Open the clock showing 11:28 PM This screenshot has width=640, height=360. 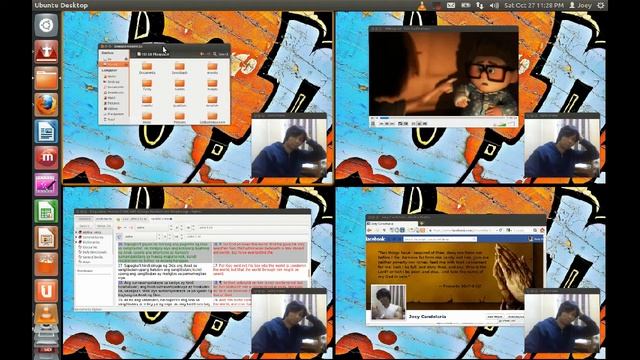534,5
